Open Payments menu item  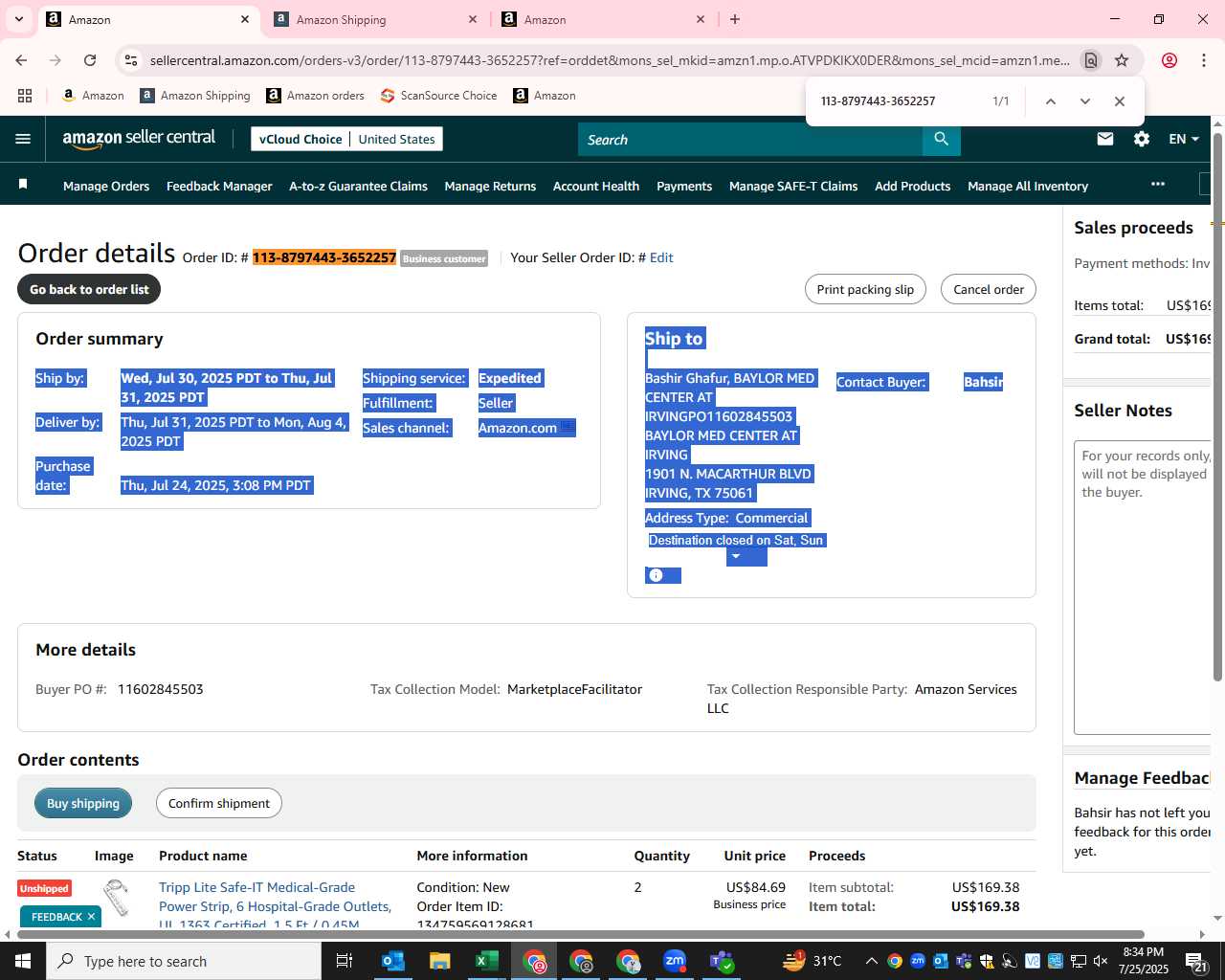(x=684, y=186)
